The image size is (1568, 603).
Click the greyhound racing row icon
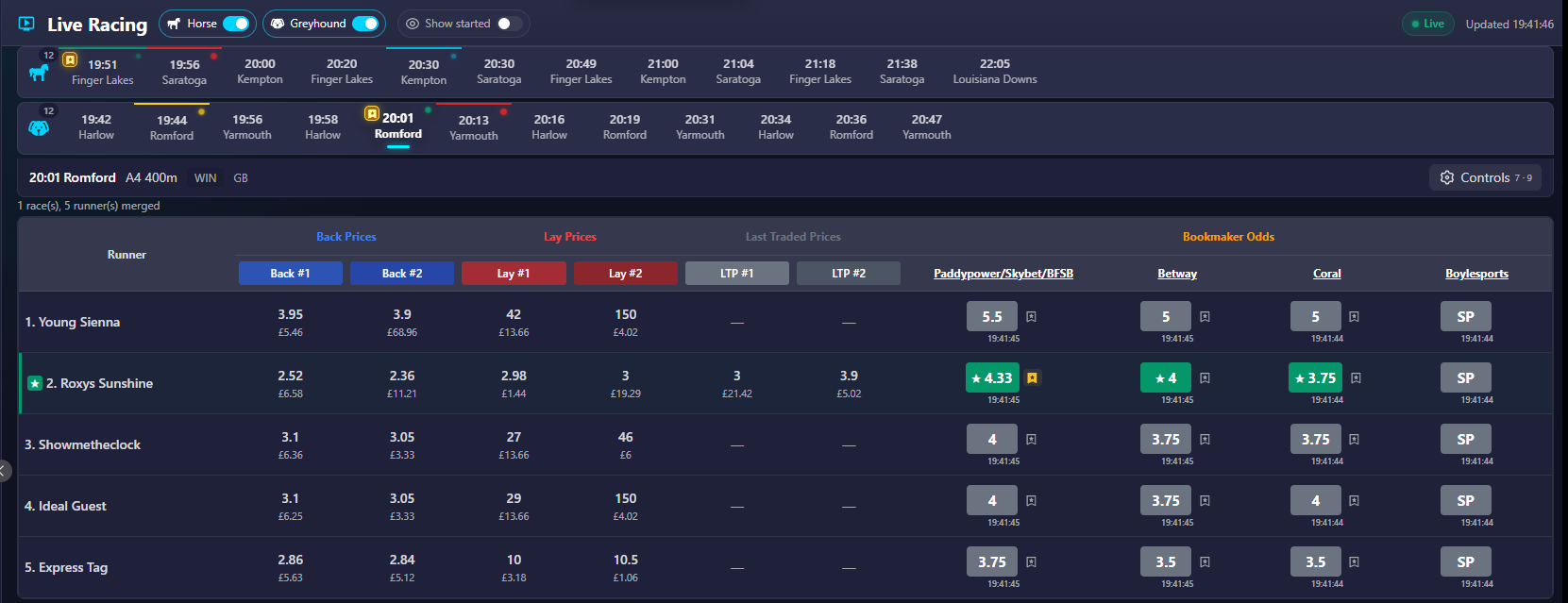[39, 128]
